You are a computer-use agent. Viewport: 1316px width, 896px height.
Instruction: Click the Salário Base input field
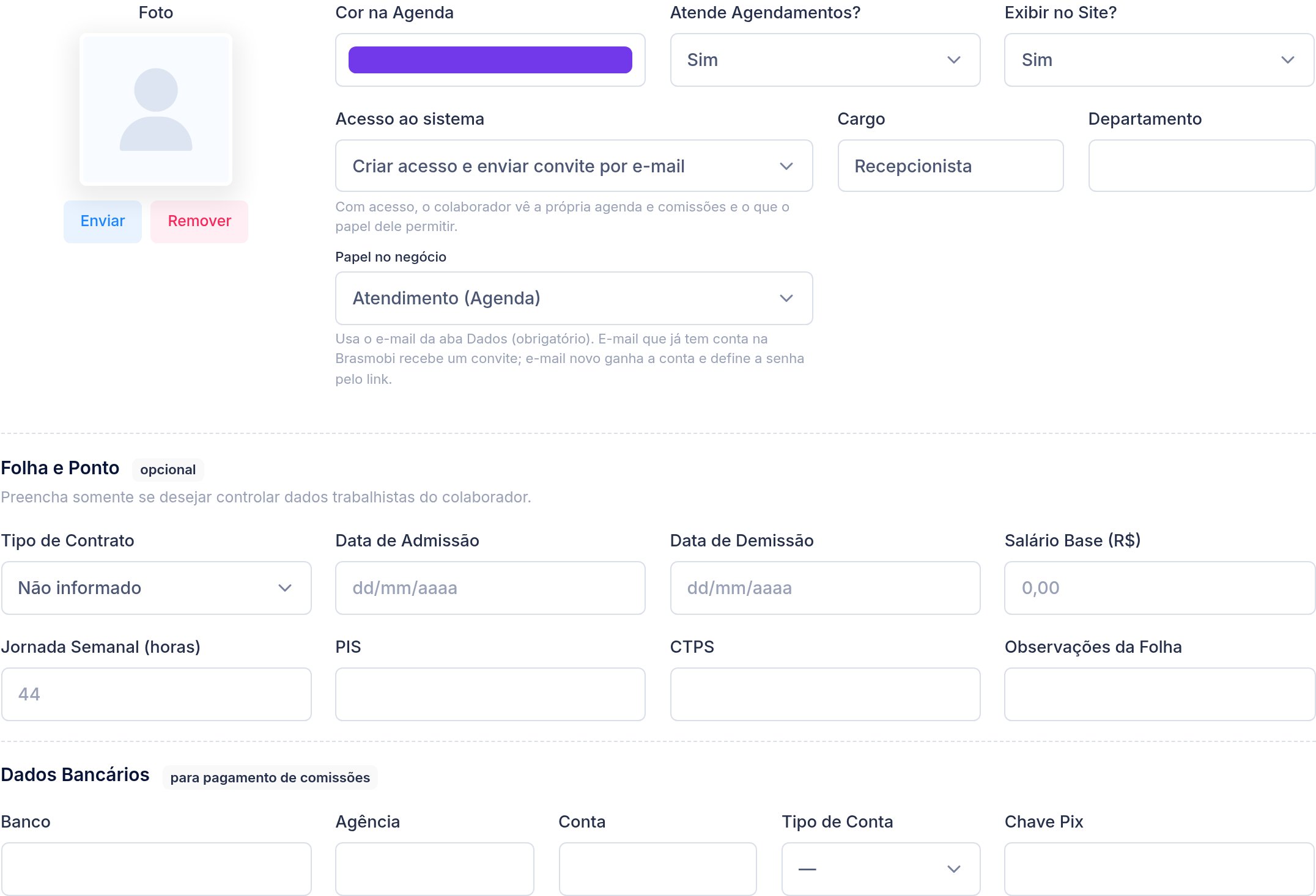point(1160,588)
